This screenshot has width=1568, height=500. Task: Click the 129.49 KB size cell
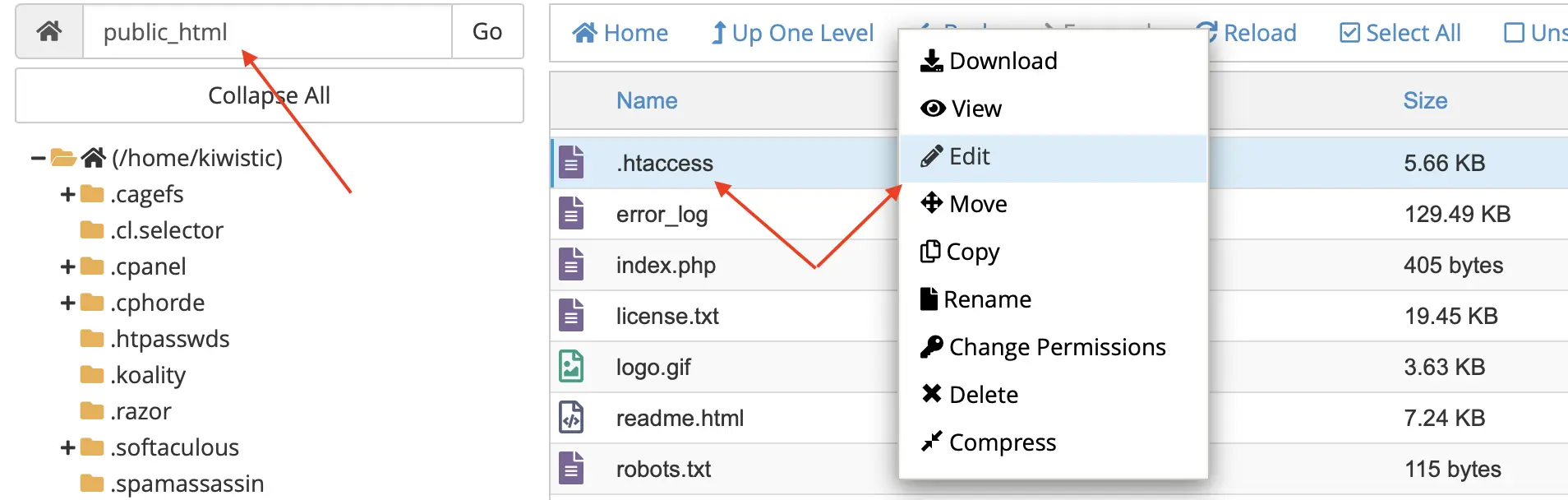[x=1457, y=214]
